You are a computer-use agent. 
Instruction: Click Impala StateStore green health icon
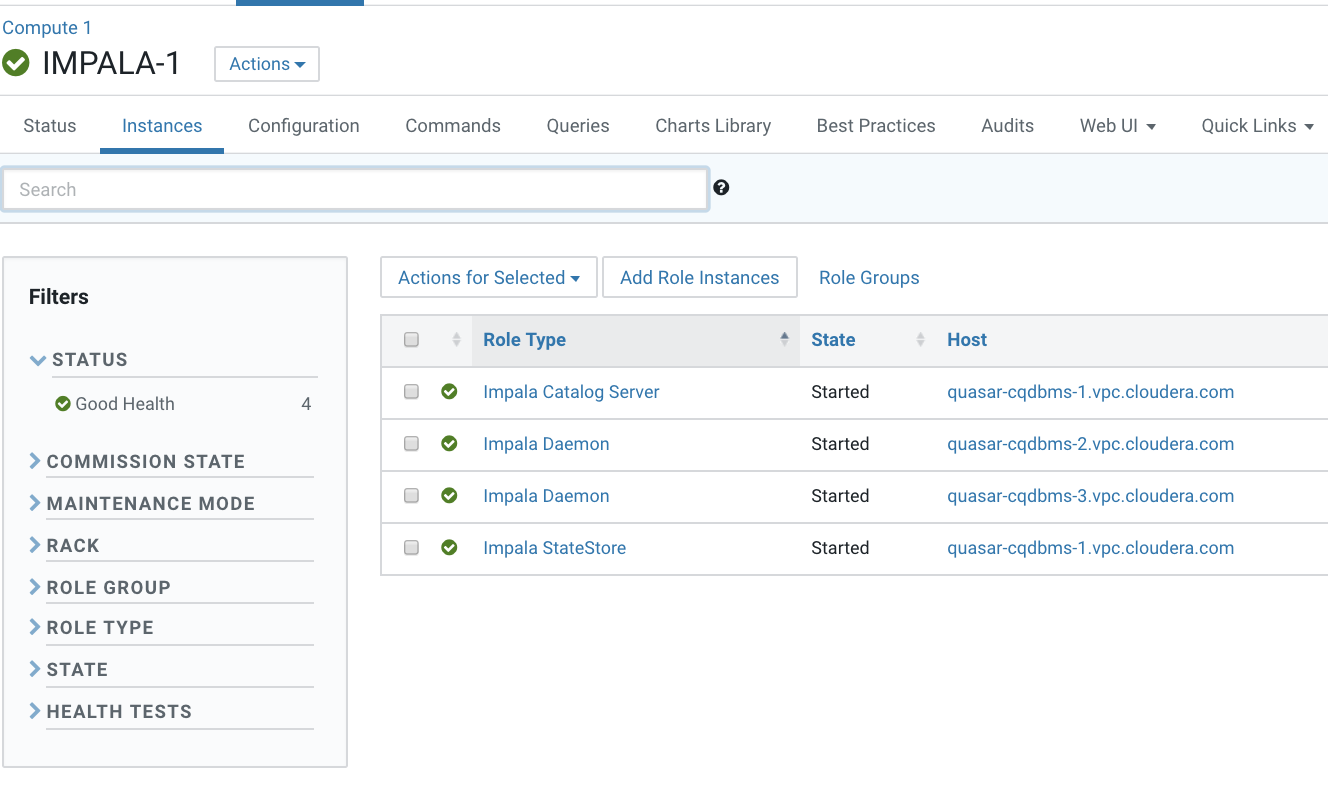tap(449, 548)
